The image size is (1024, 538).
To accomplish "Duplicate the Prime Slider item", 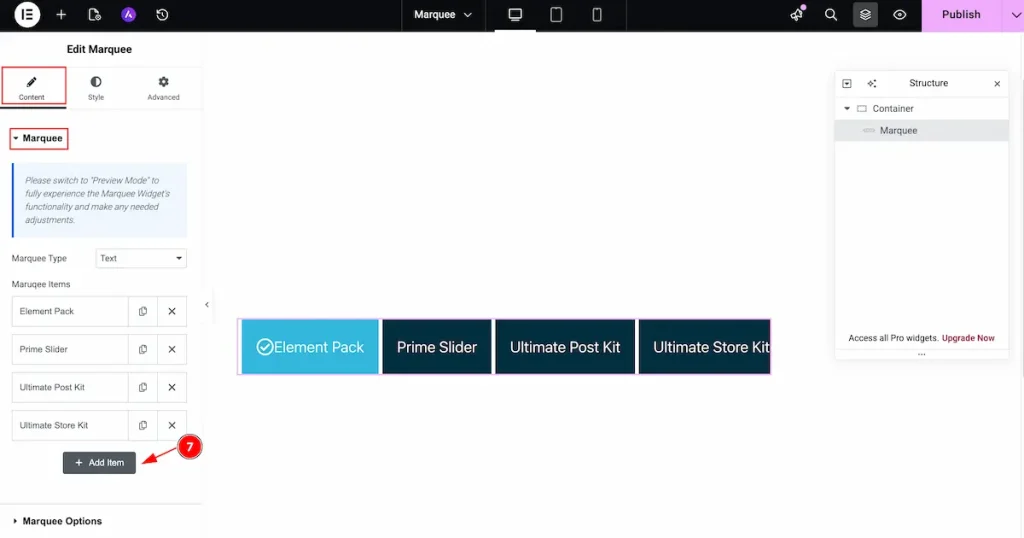I will click(x=143, y=349).
